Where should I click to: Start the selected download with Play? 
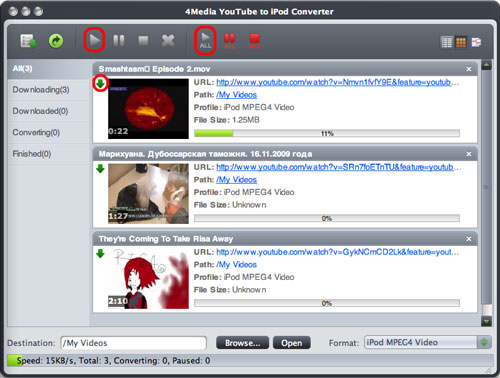click(95, 40)
